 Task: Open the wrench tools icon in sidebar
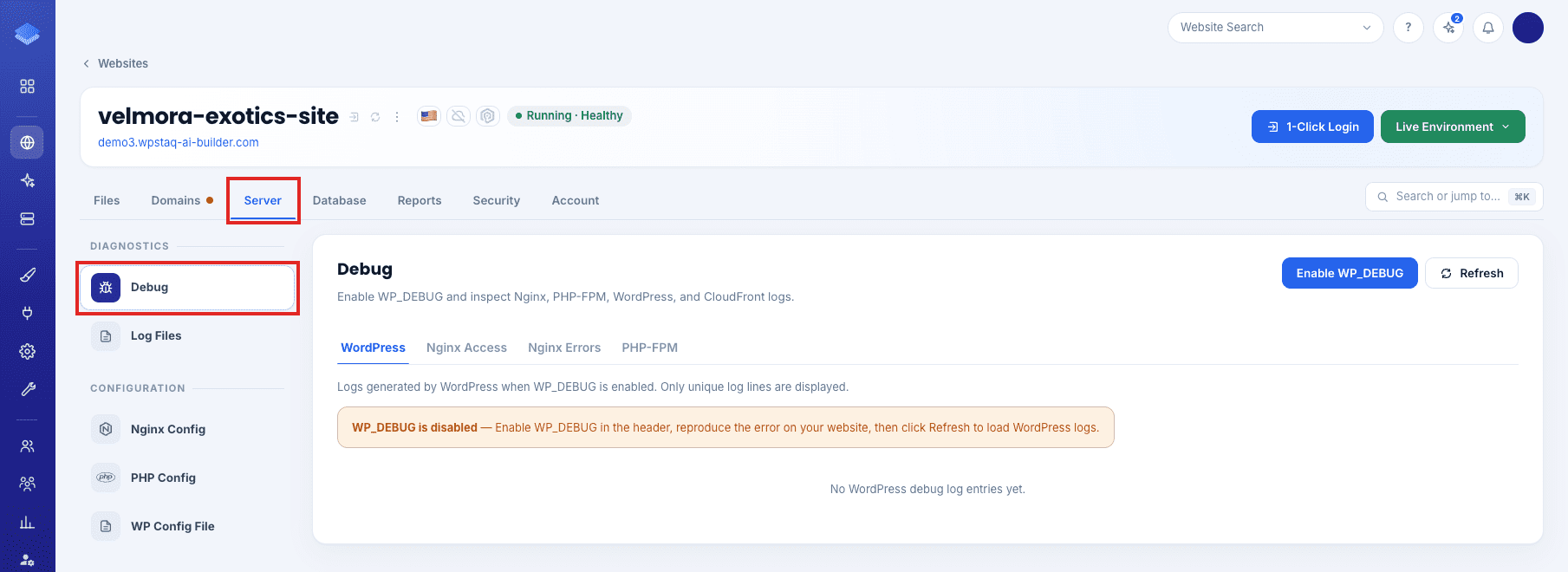click(x=27, y=389)
